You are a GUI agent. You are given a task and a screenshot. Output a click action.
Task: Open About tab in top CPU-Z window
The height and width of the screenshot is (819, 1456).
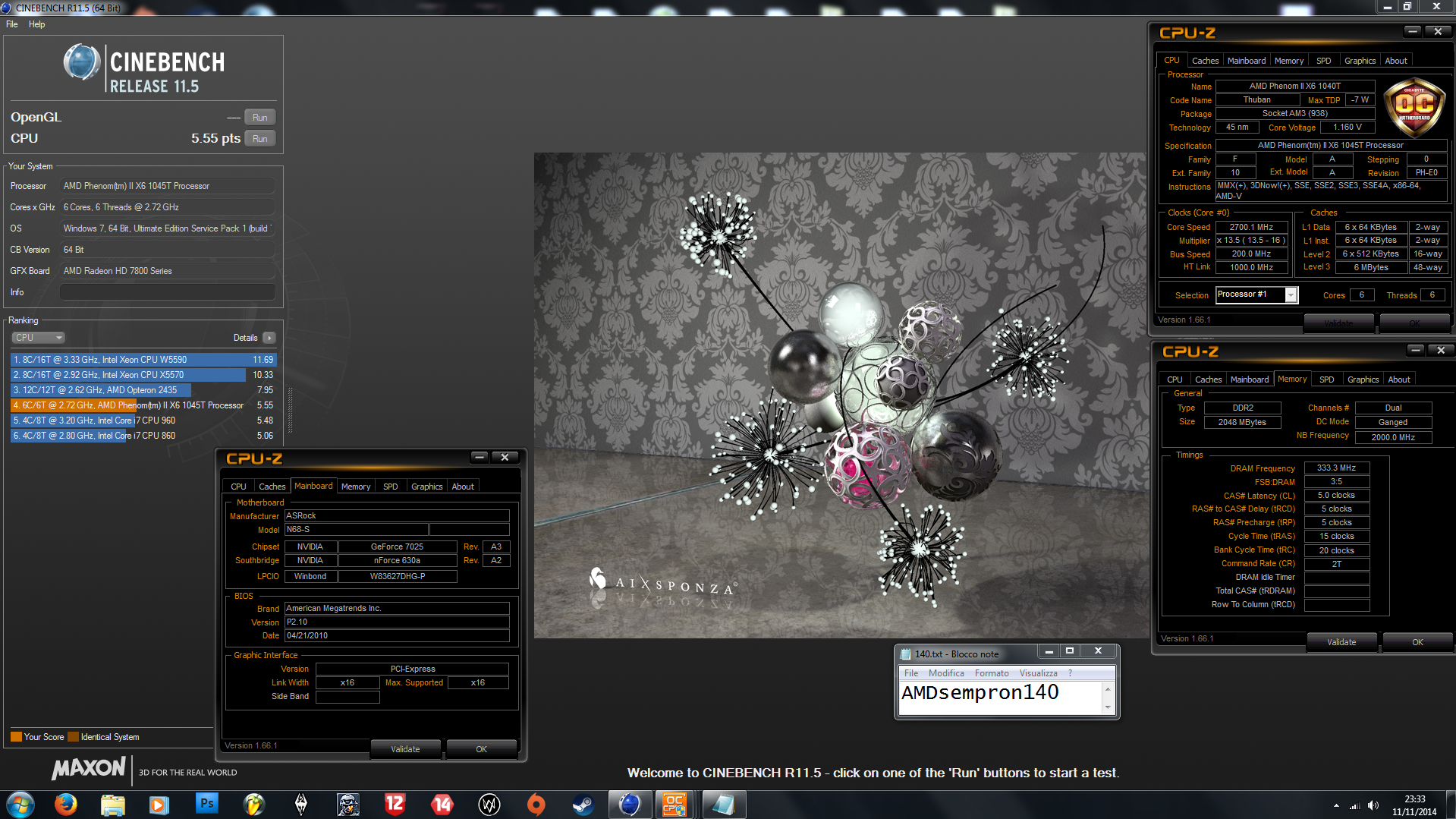[x=1396, y=61]
